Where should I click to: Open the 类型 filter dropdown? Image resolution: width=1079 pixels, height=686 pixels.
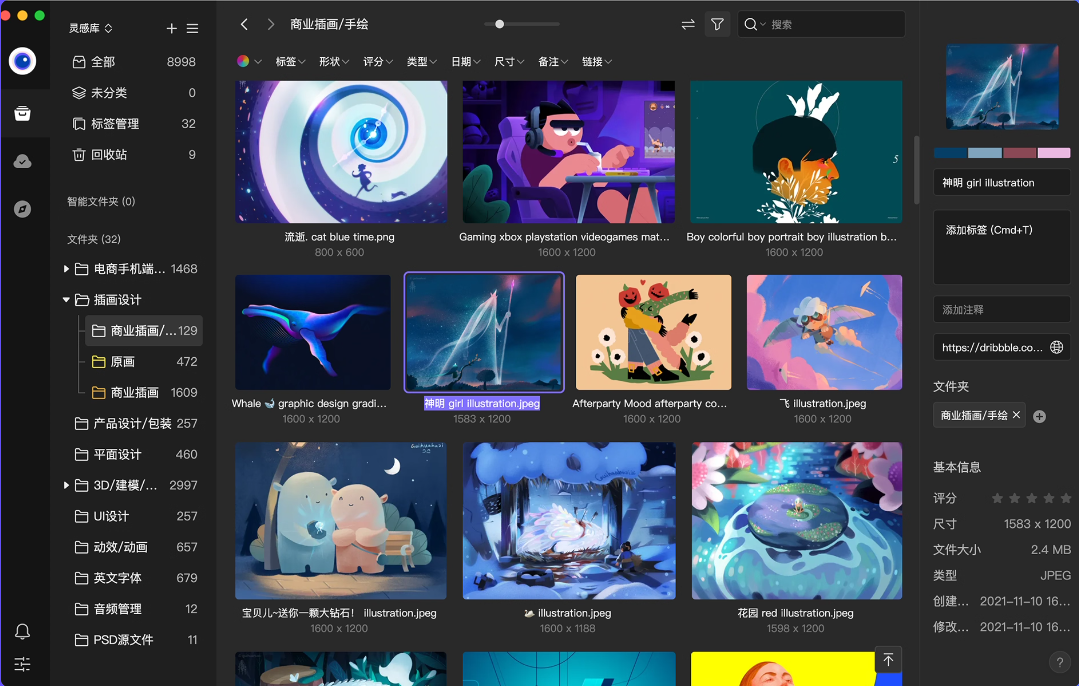pyautogui.click(x=421, y=61)
